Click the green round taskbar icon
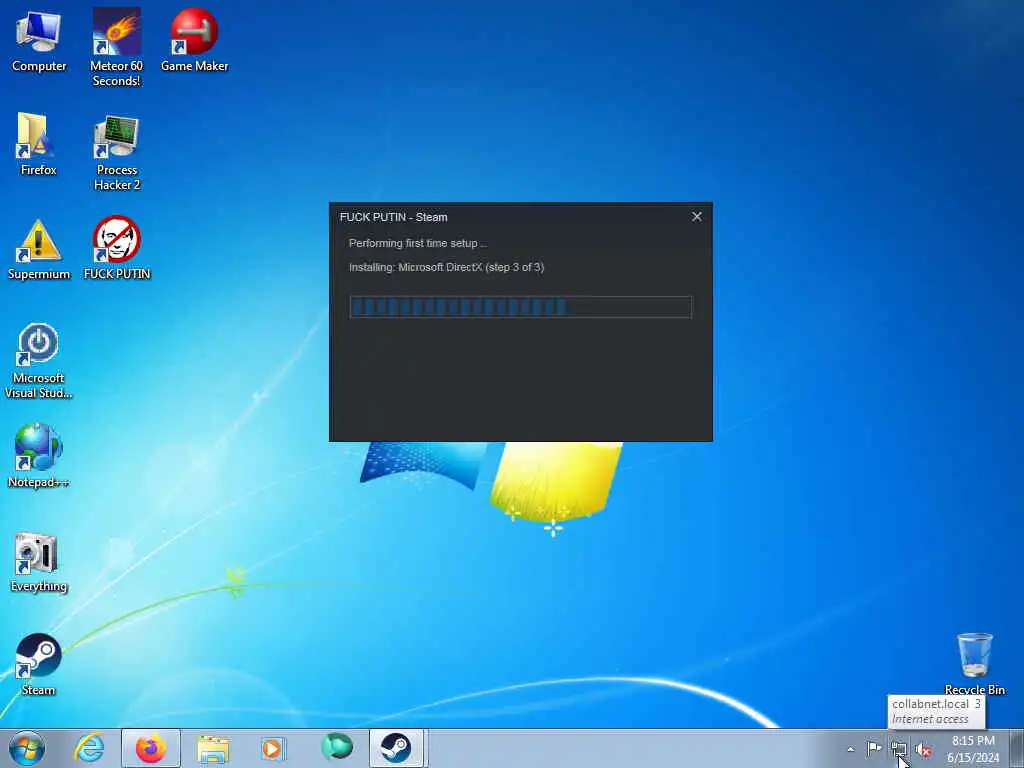Screen dimensions: 1024x768 pyautogui.click(x=337, y=747)
